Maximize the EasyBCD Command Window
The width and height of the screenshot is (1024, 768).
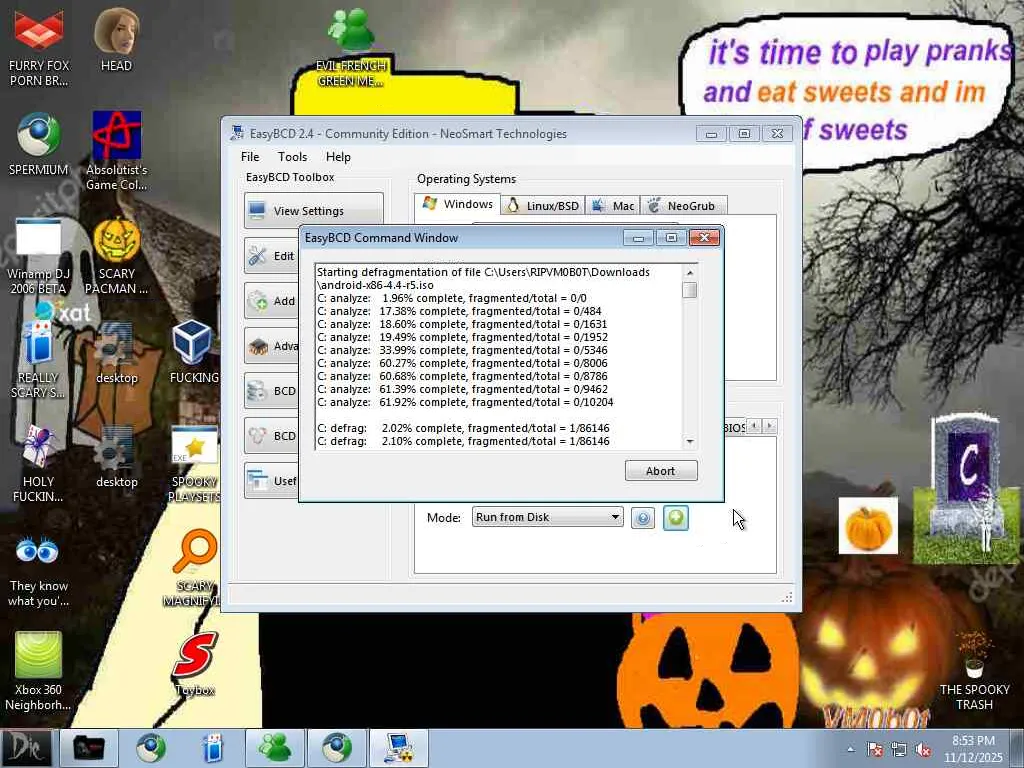[671, 238]
